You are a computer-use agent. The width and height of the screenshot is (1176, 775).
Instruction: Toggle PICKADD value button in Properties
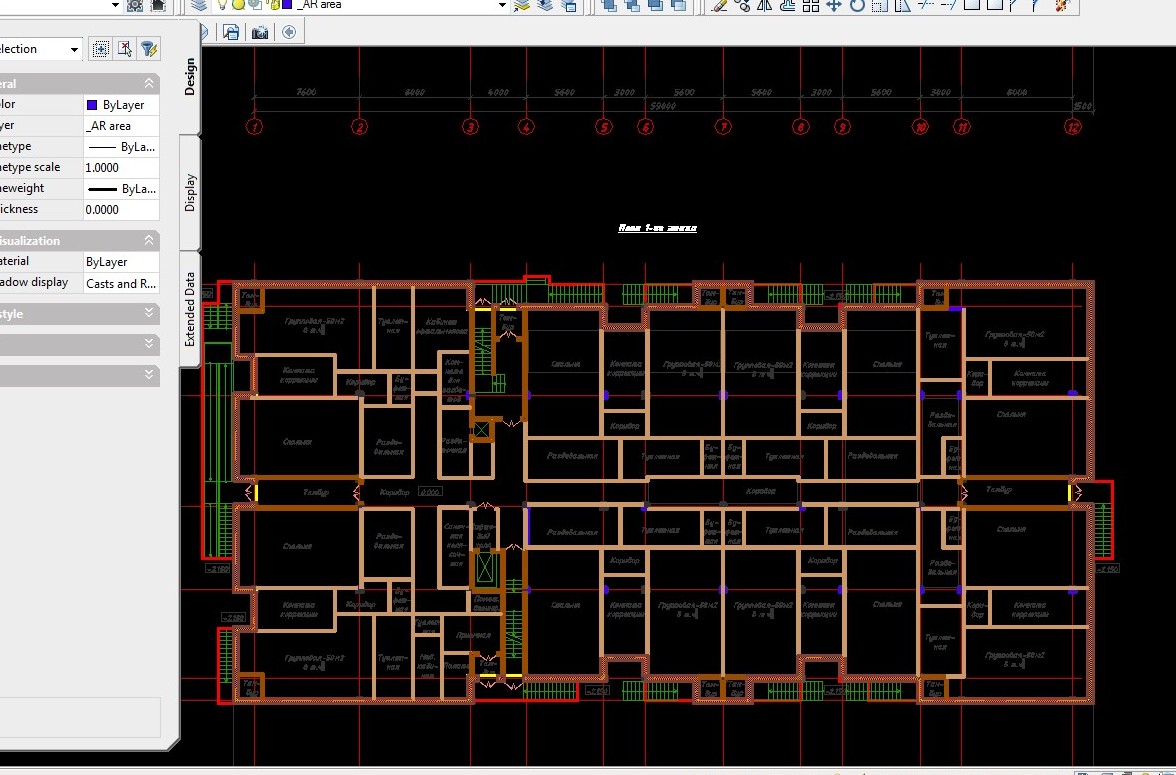coord(100,49)
